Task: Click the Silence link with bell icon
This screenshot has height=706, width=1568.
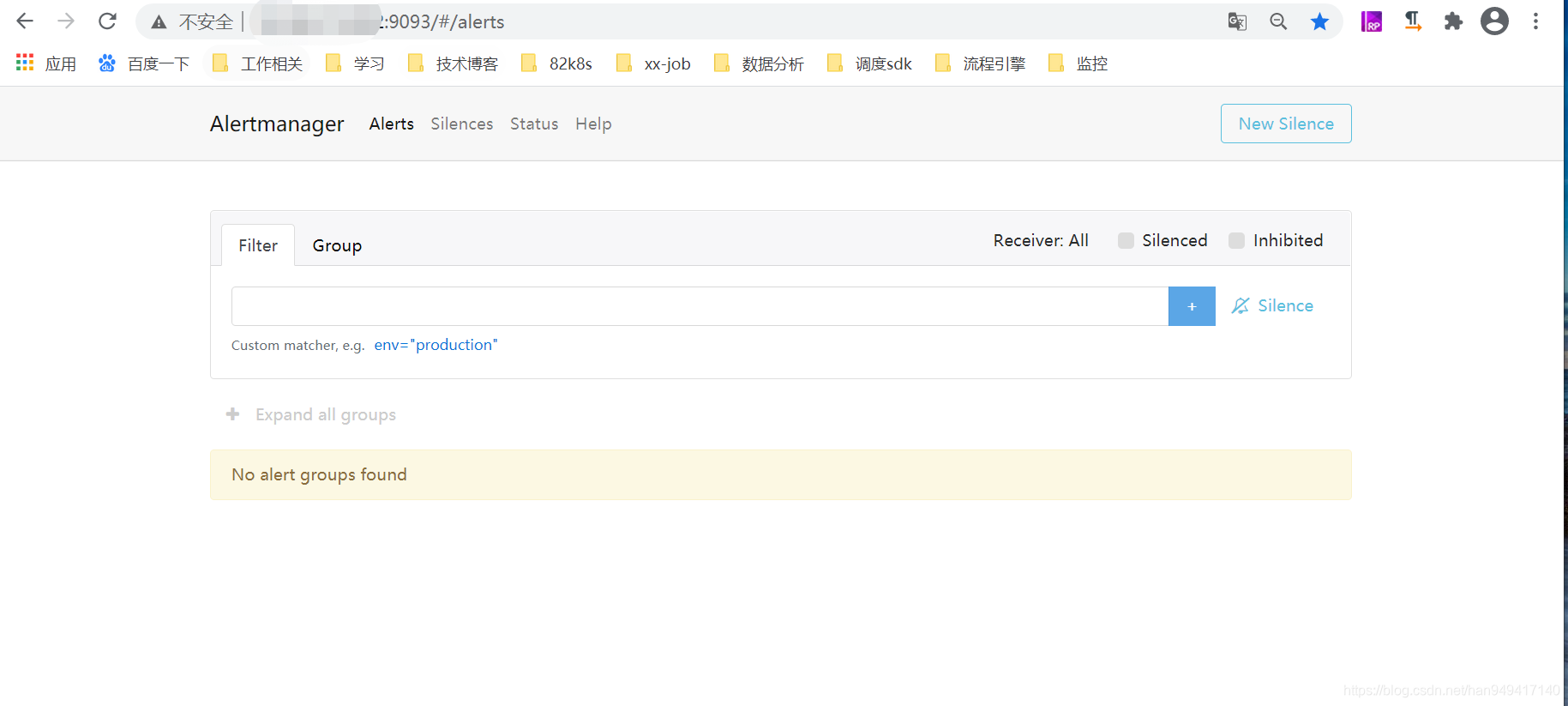Action: pyautogui.click(x=1272, y=305)
